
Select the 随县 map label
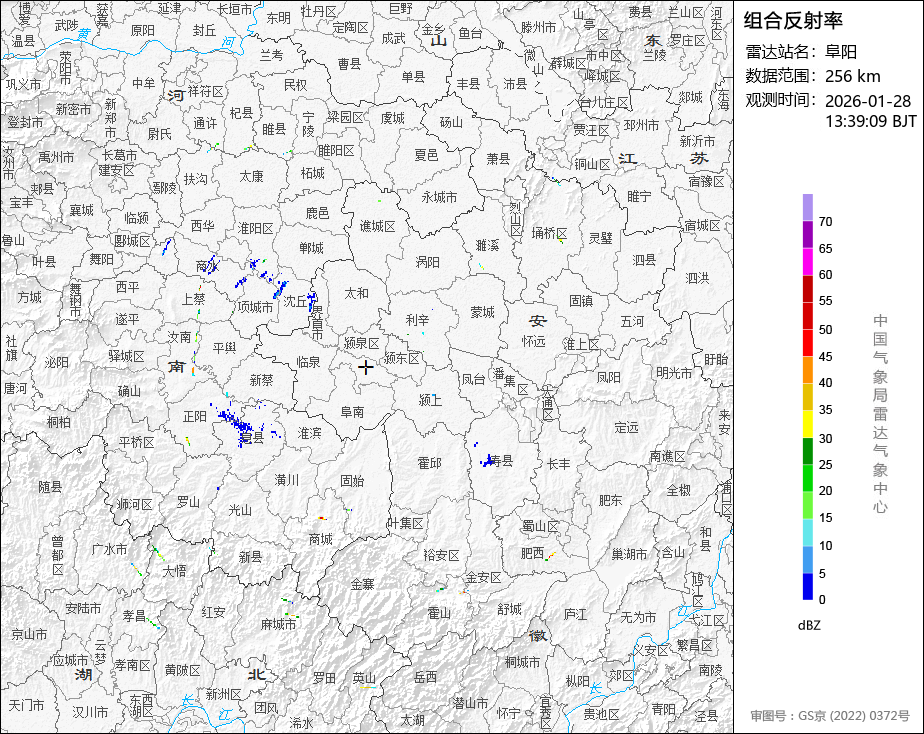point(50,487)
